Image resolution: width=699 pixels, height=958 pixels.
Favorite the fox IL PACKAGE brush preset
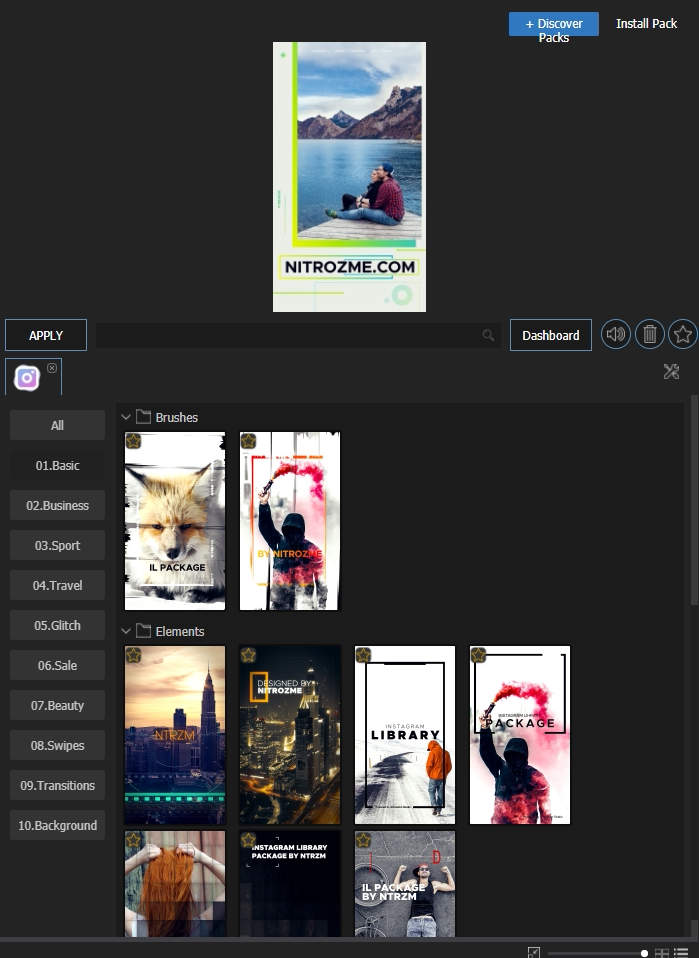pyautogui.click(x=133, y=441)
